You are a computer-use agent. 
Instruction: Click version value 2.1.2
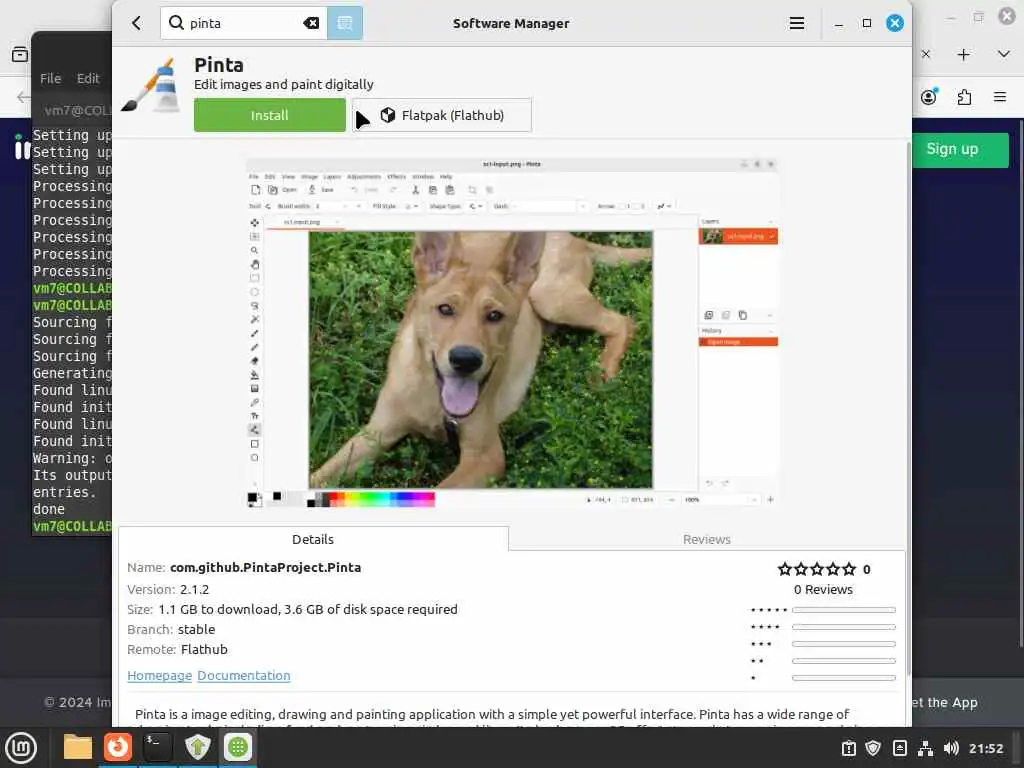pyautogui.click(x=195, y=589)
